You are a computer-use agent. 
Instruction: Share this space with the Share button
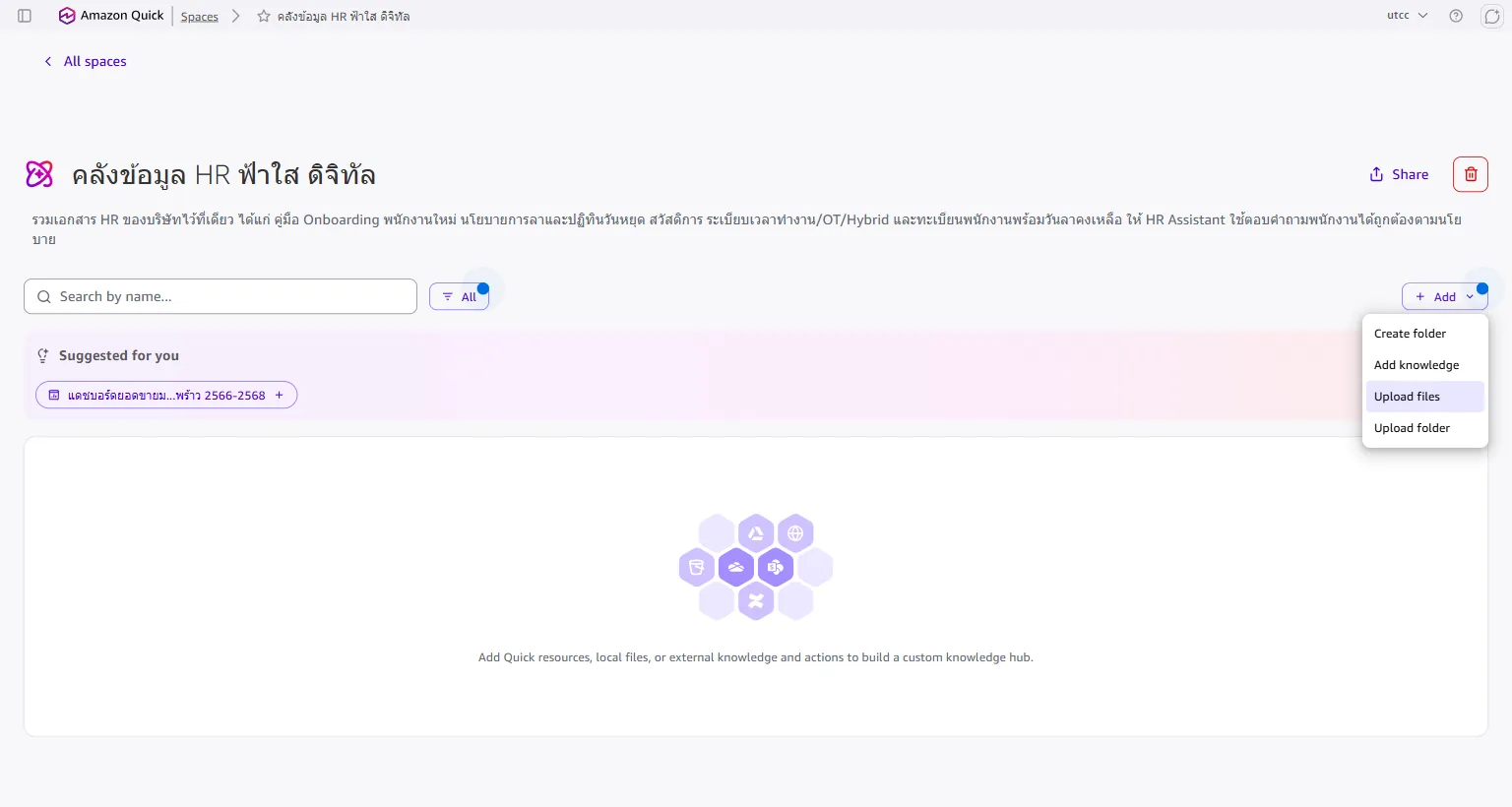[1399, 174]
